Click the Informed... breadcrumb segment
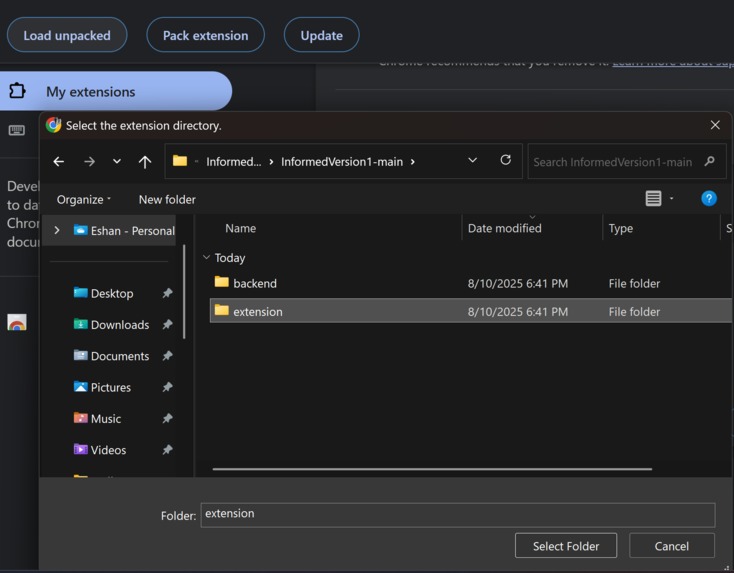This screenshot has height=573, width=734. pyautogui.click(x=234, y=162)
